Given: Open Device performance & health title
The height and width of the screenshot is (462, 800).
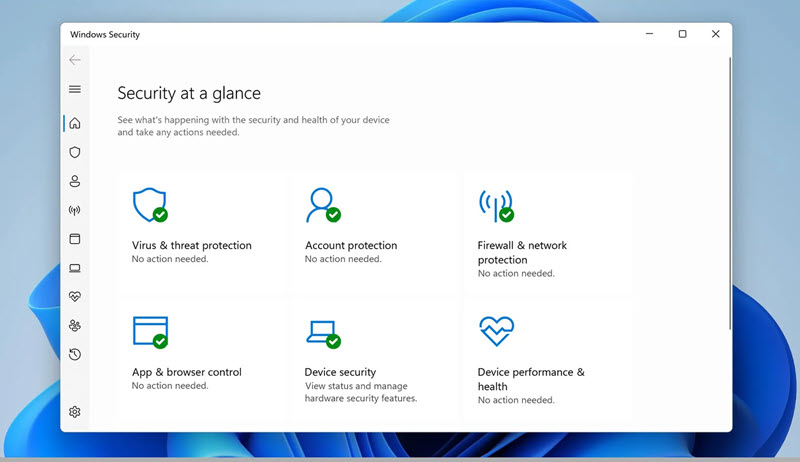Looking at the screenshot, I should [x=531, y=379].
